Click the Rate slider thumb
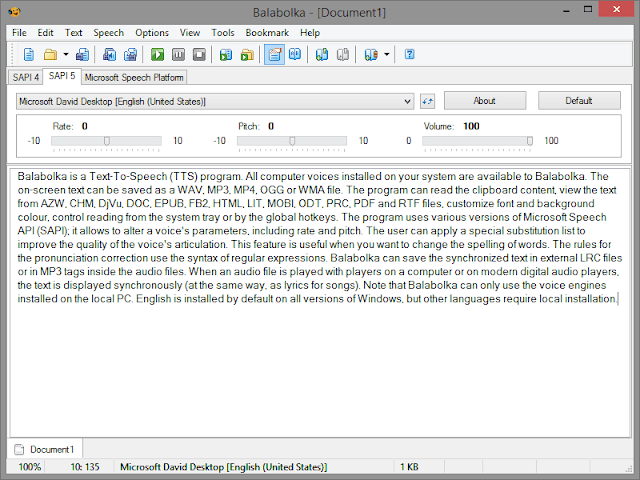 coord(107,141)
